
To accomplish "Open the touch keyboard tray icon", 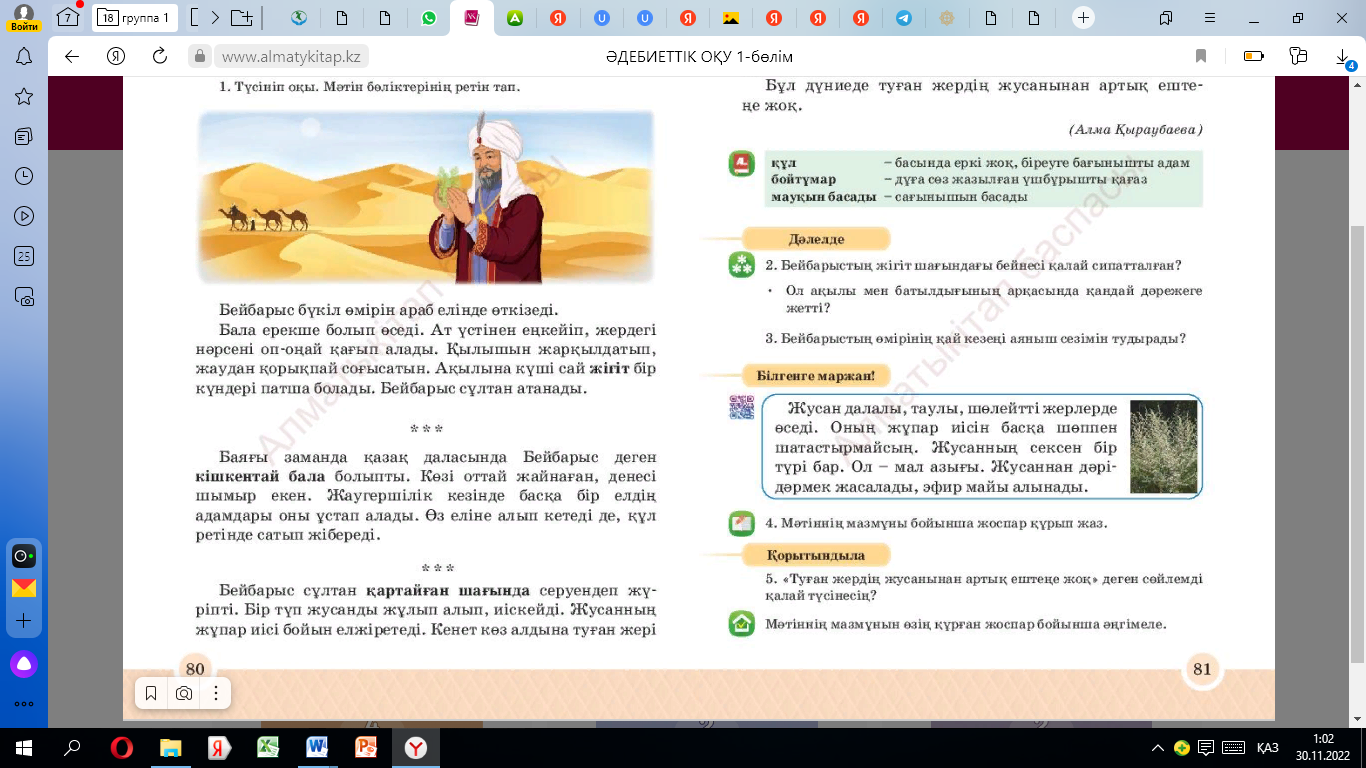I will click(x=1234, y=747).
